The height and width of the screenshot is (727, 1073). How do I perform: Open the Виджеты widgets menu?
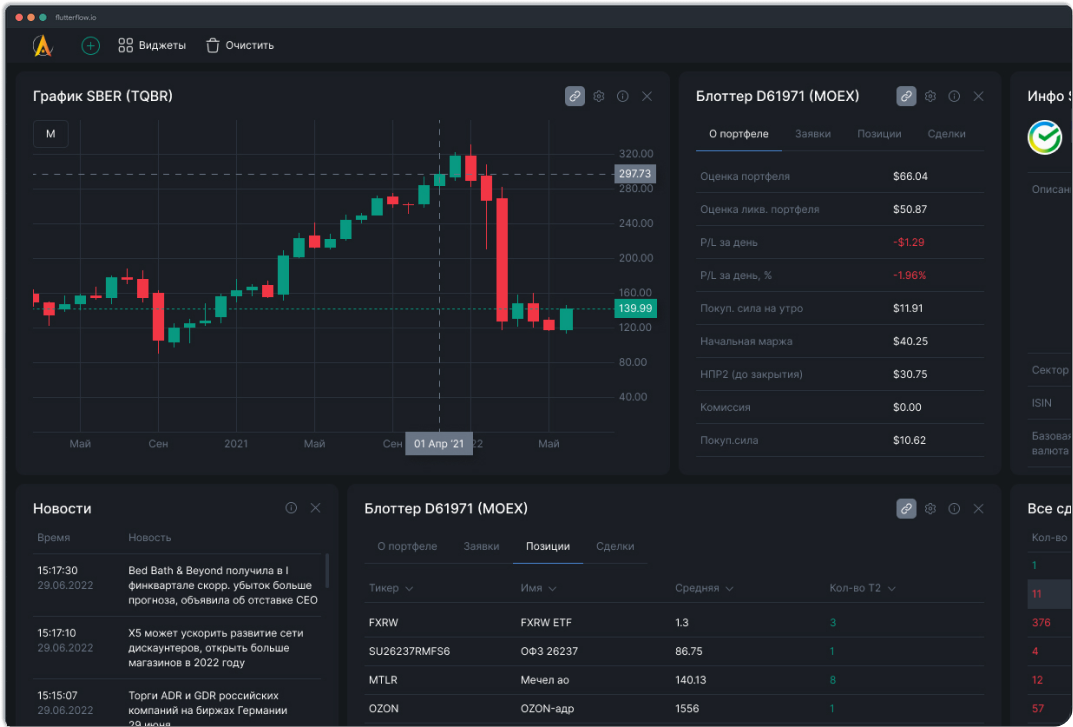coord(152,46)
